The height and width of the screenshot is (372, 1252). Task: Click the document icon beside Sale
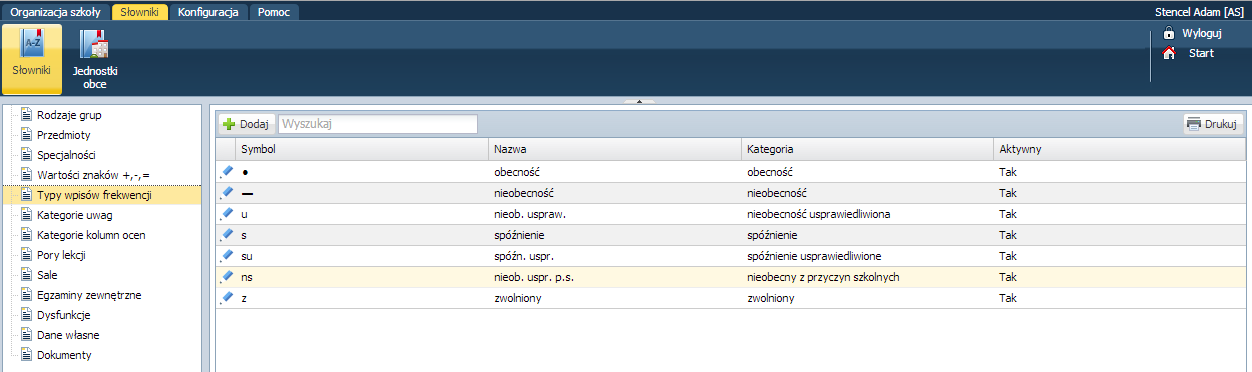click(27, 275)
